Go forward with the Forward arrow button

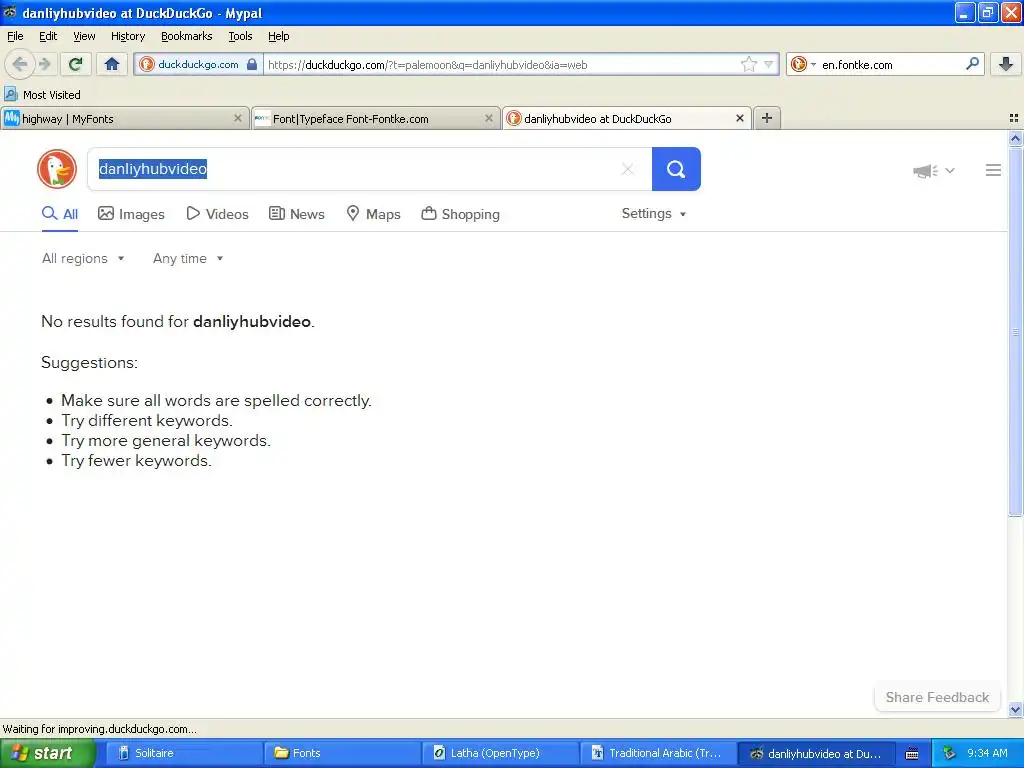click(x=44, y=64)
